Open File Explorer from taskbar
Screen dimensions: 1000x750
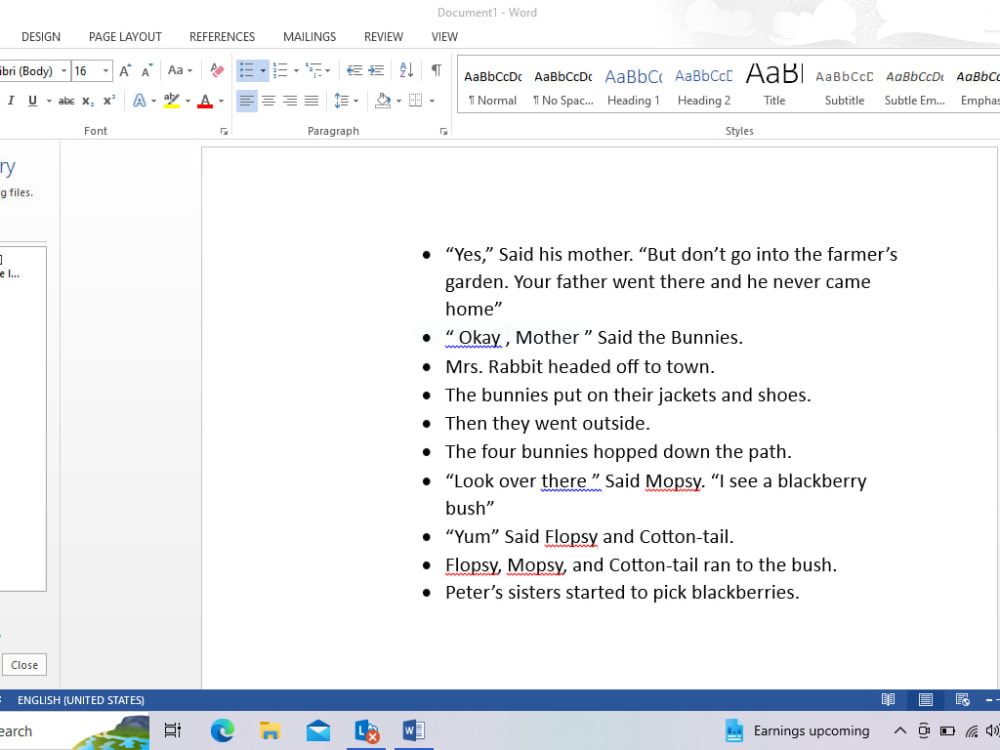270,730
